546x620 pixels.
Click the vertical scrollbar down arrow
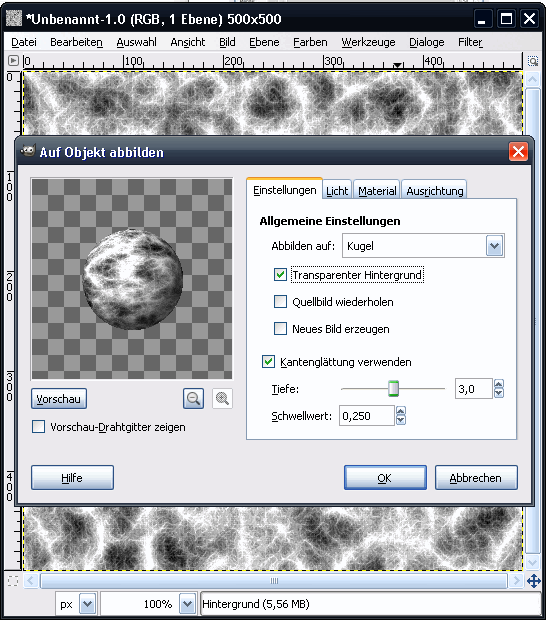pyautogui.click(x=533, y=562)
